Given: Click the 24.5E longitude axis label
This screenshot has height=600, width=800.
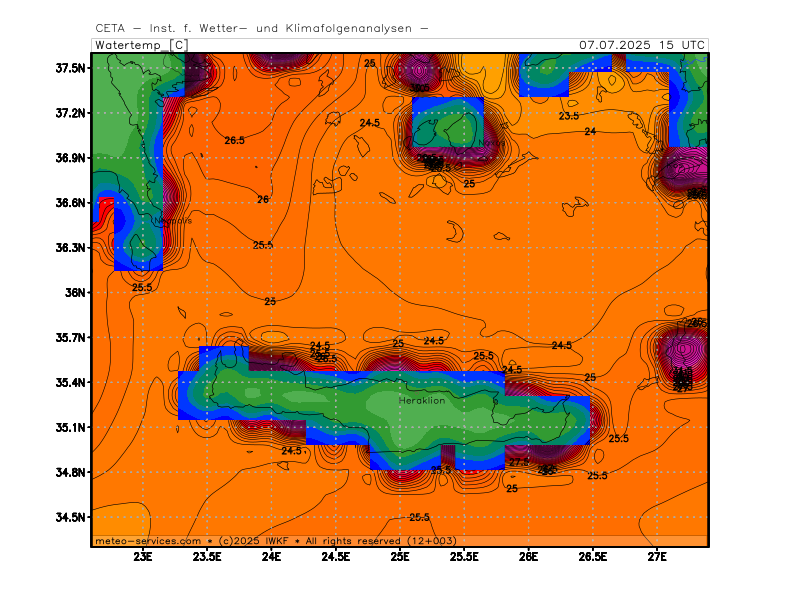Looking at the screenshot, I should (x=336, y=557).
